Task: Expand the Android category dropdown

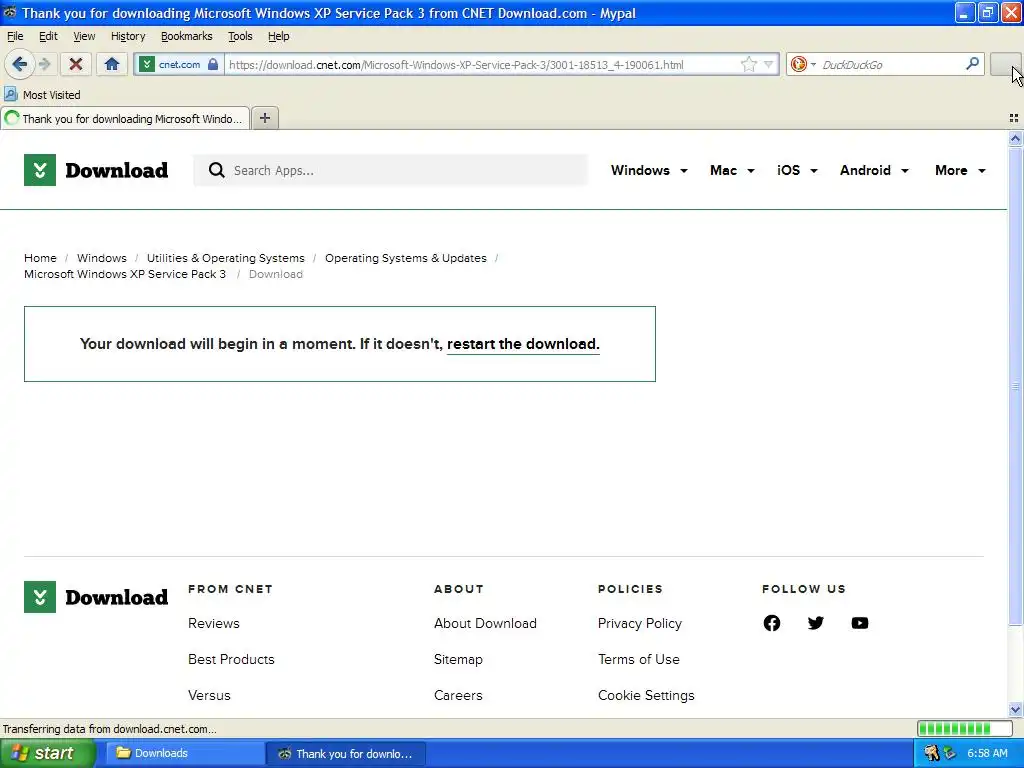Action: (874, 170)
